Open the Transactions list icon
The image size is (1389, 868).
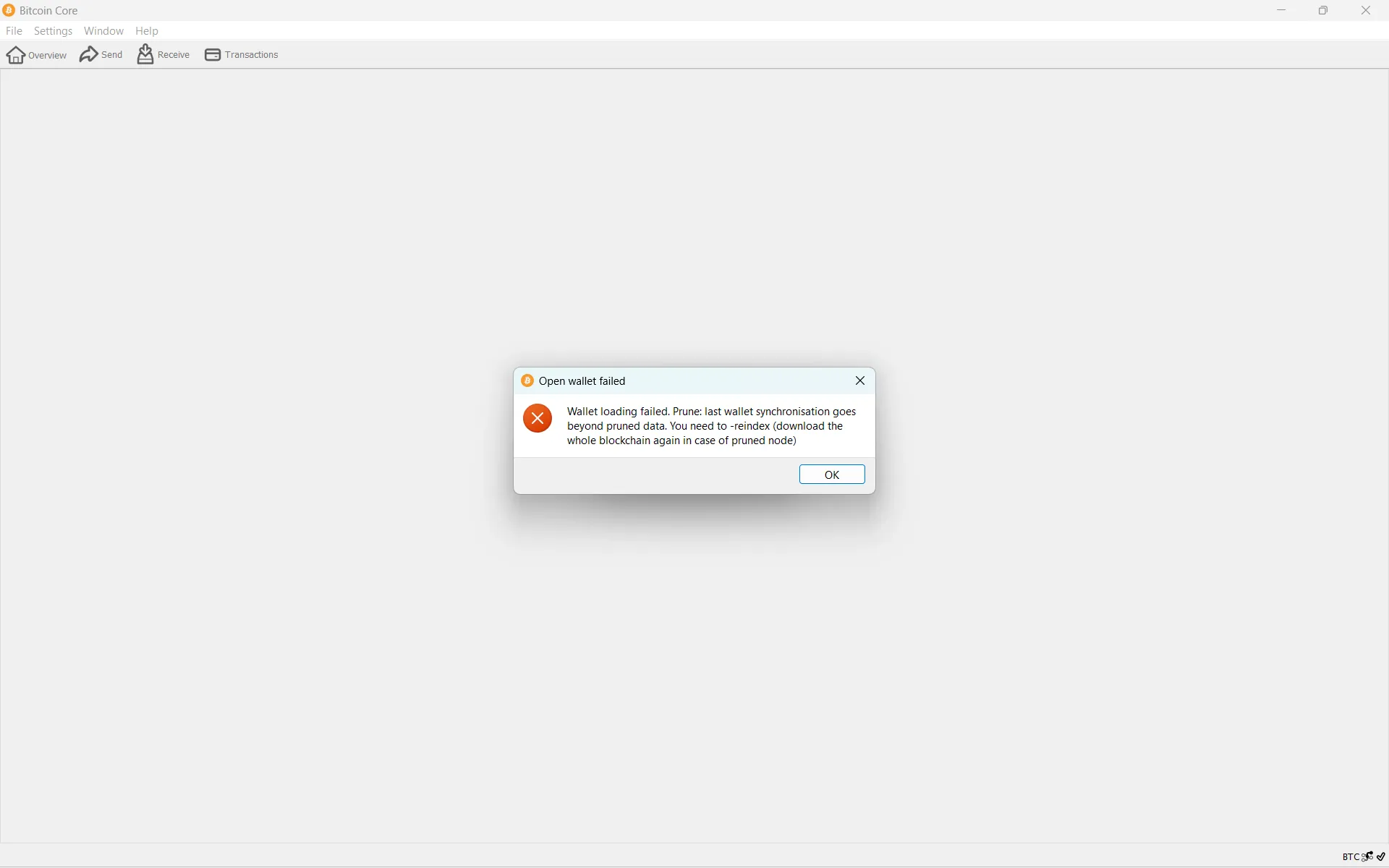point(212,55)
